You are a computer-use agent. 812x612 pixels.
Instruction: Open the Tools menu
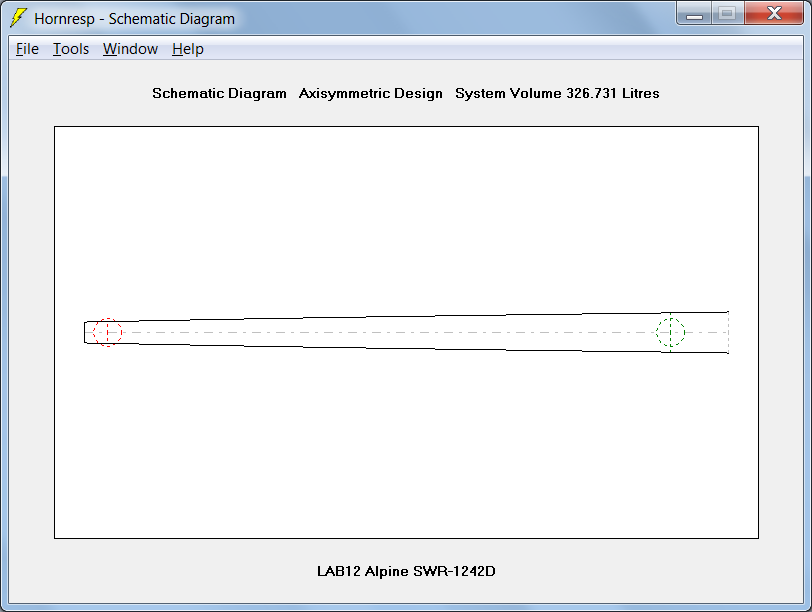click(x=71, y=49)
